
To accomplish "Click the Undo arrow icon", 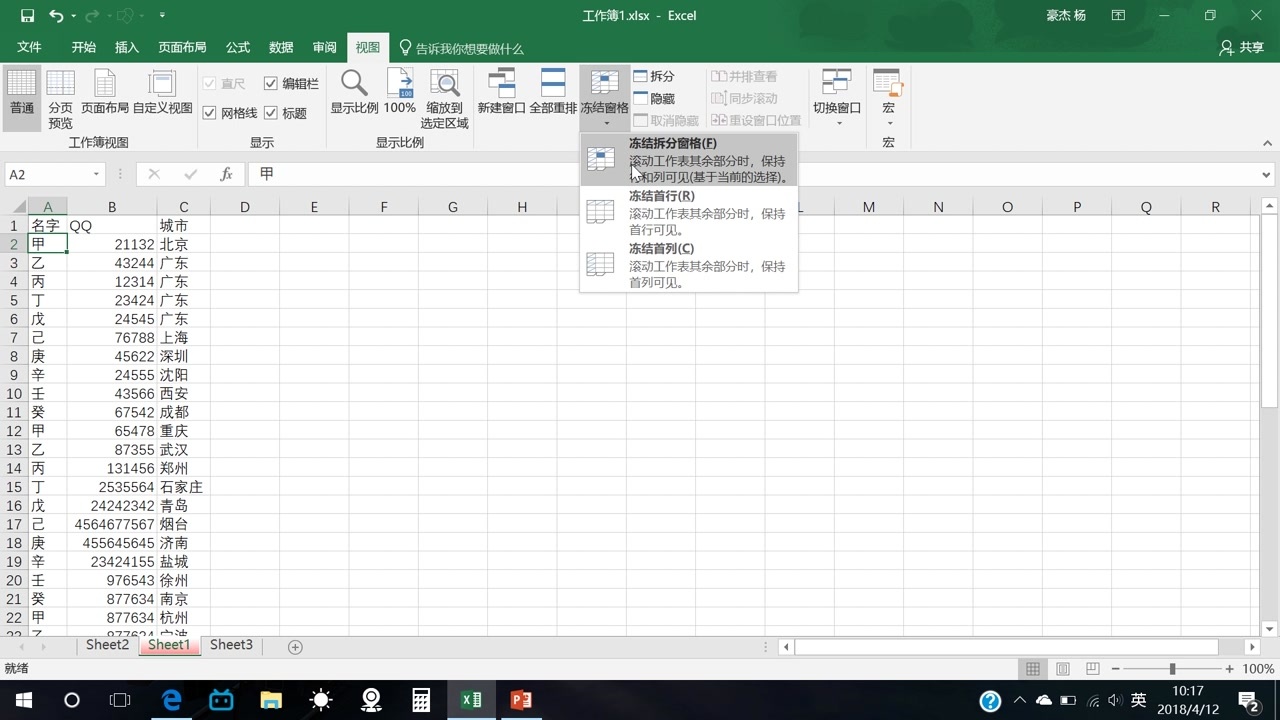I will click(56, 15).
